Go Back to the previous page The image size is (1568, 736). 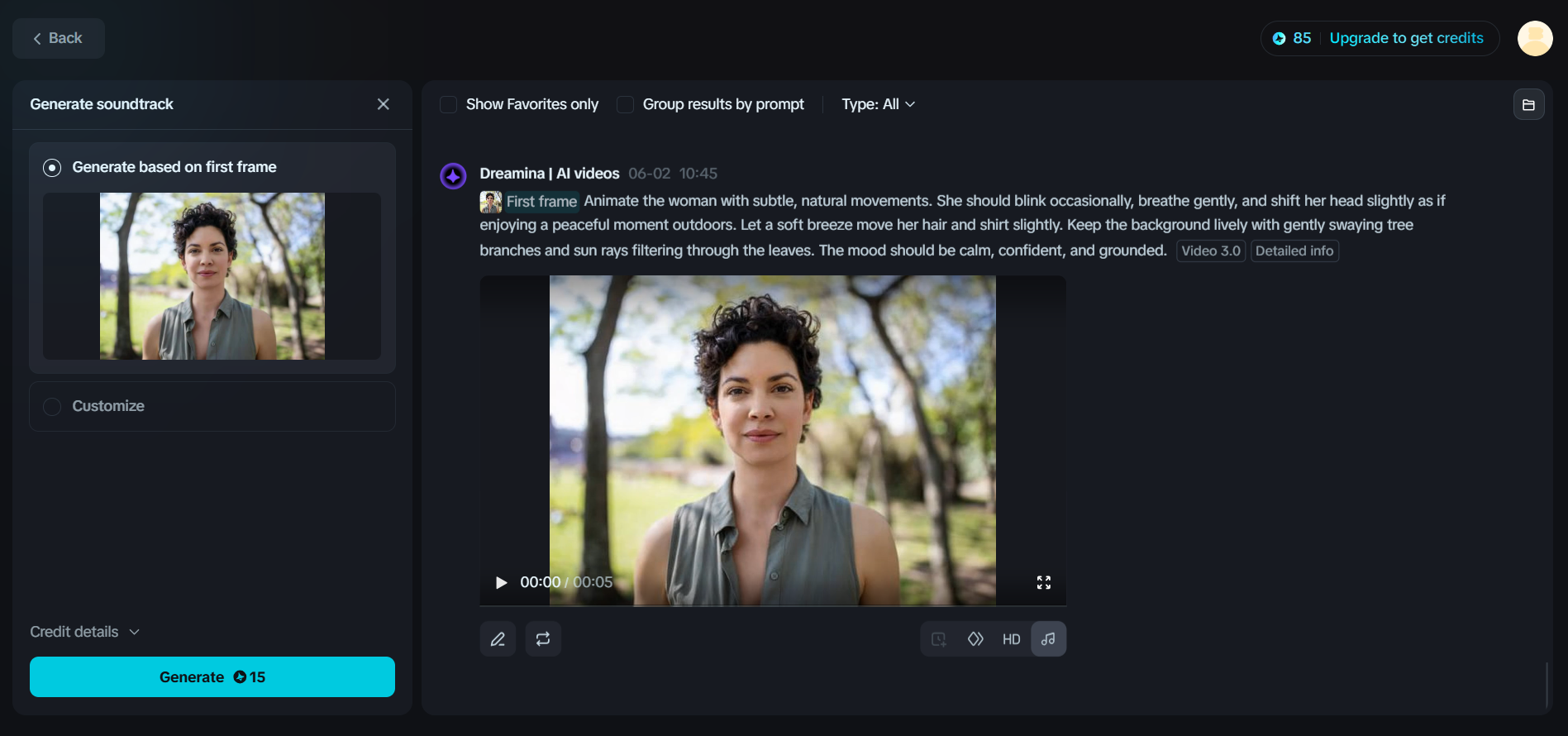[x=58, y=38]
